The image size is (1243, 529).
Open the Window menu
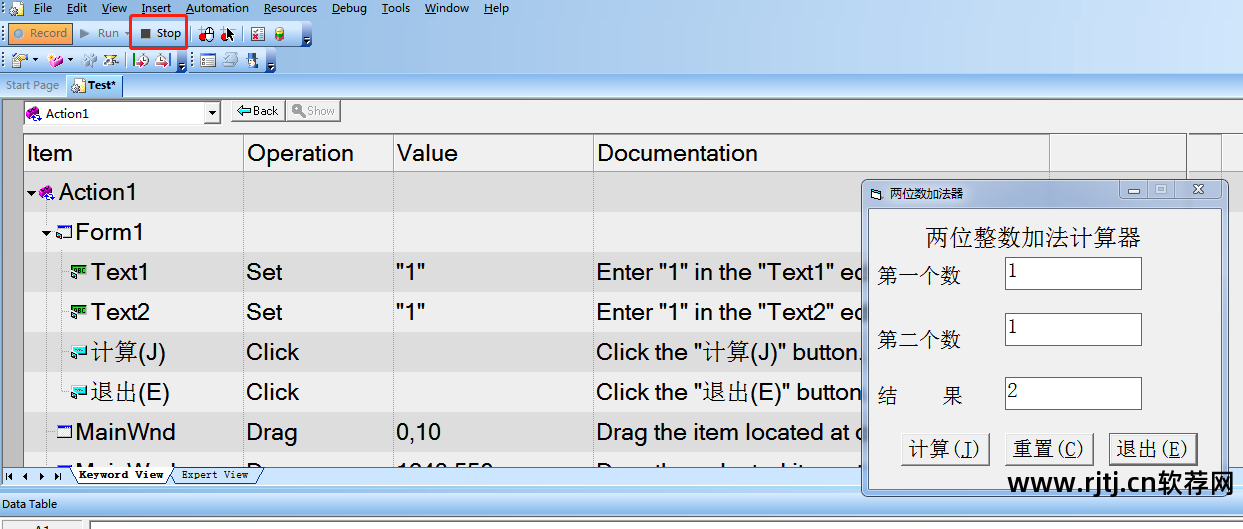tap(447, 8)
